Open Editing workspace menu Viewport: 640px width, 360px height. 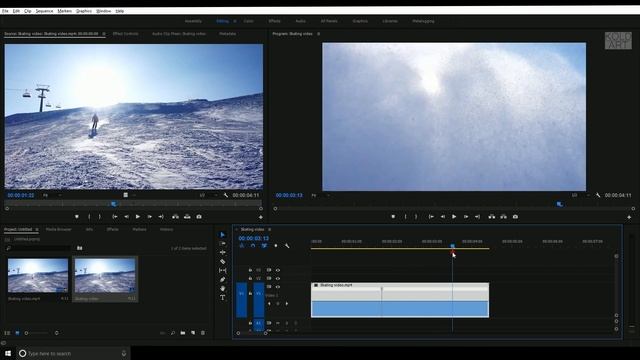pyautogui.click(x=235, y=21)
